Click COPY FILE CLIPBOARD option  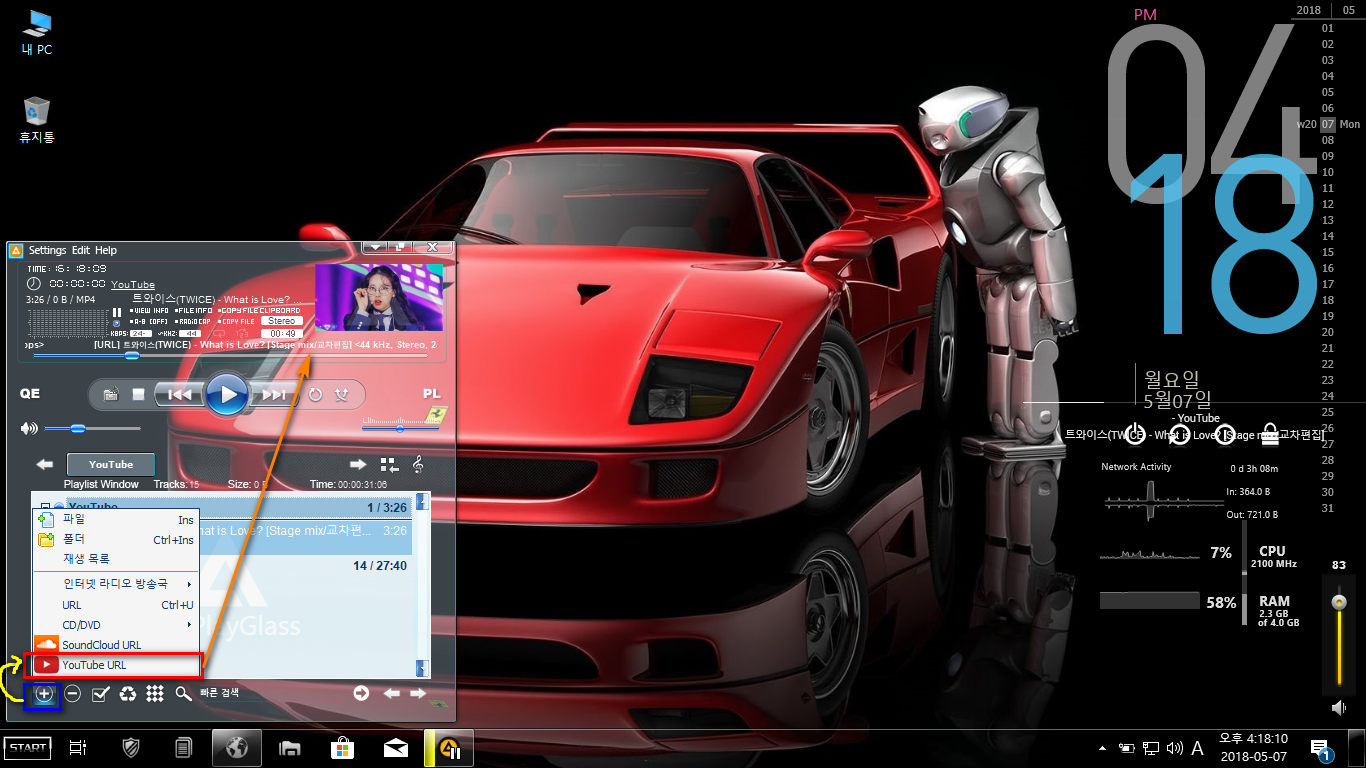(x=259, y=311)
